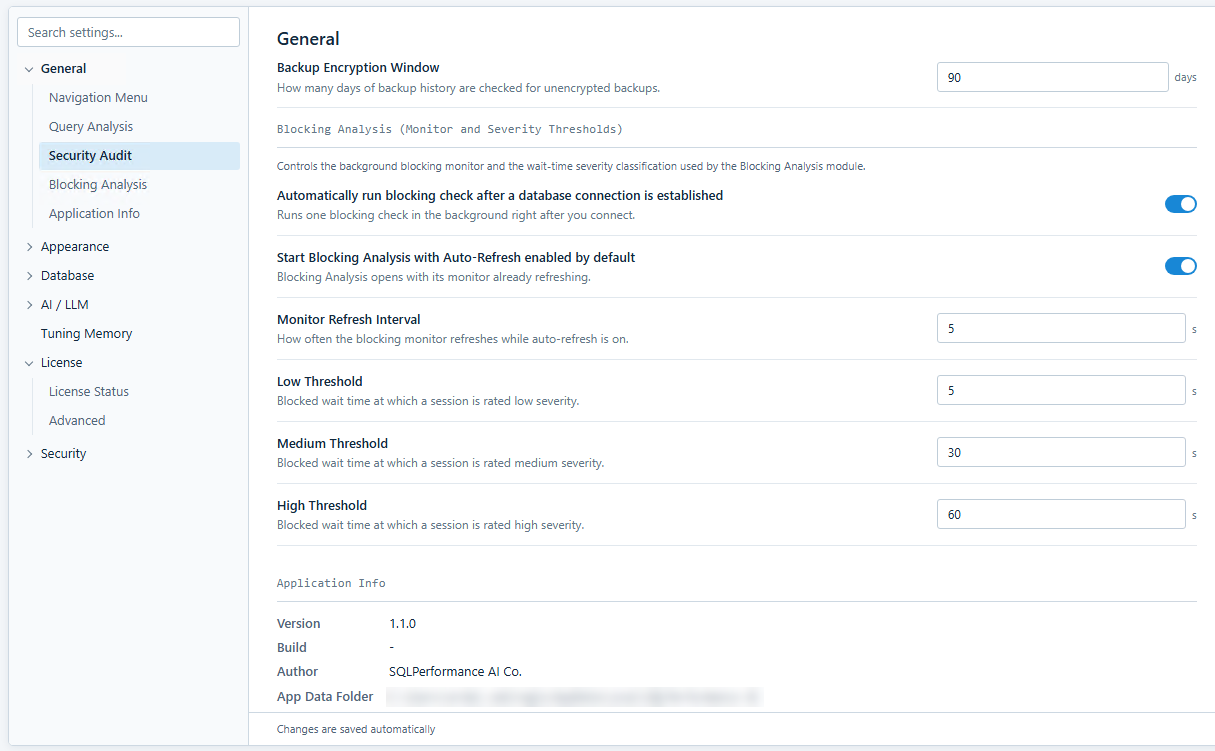1215x751 pixels.
Task: Click the Monitor Refresh Interval label
Action: pos(349,320)
